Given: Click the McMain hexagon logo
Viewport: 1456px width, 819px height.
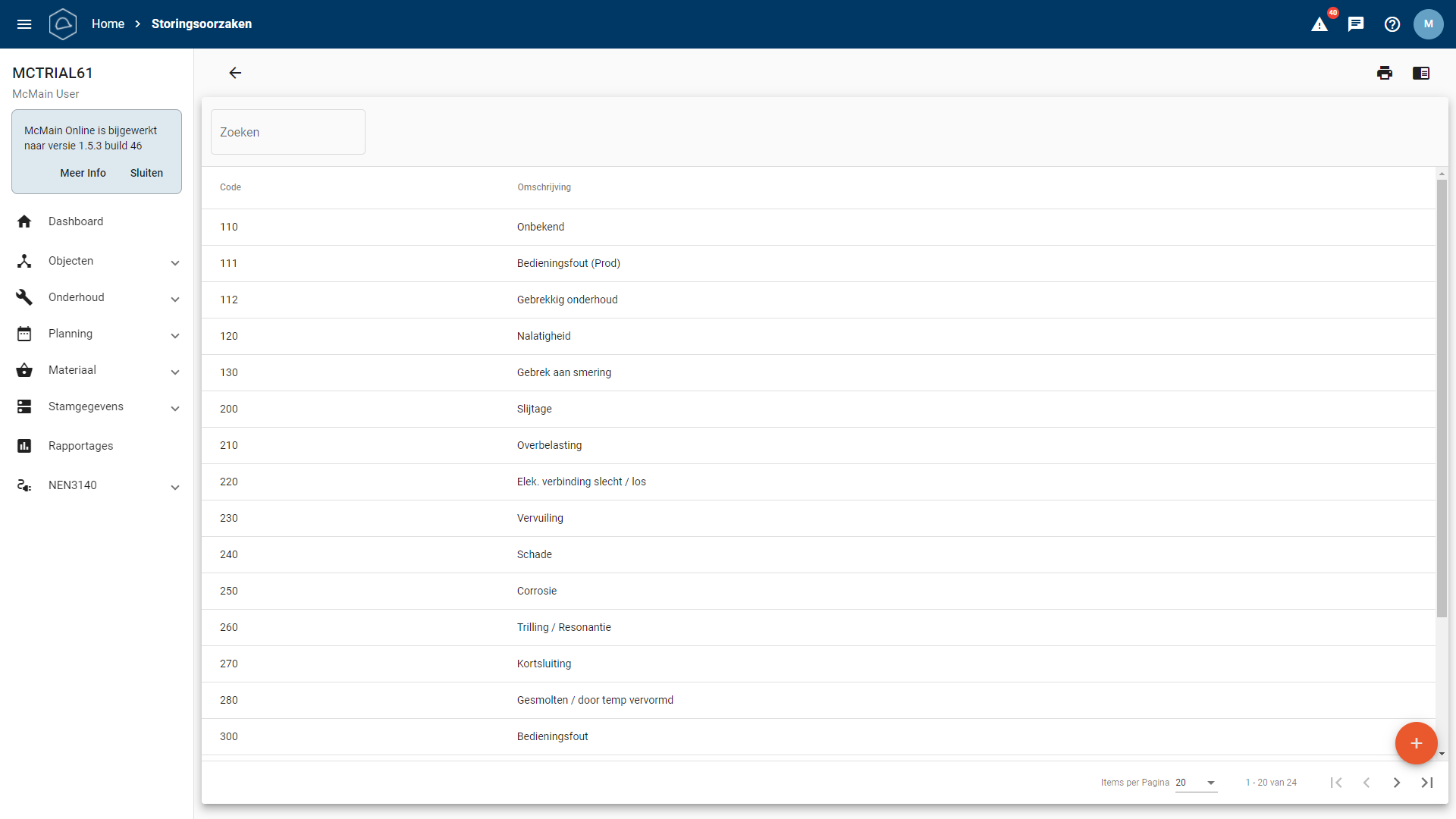Looking at the screenshot, I should (63, 24).
